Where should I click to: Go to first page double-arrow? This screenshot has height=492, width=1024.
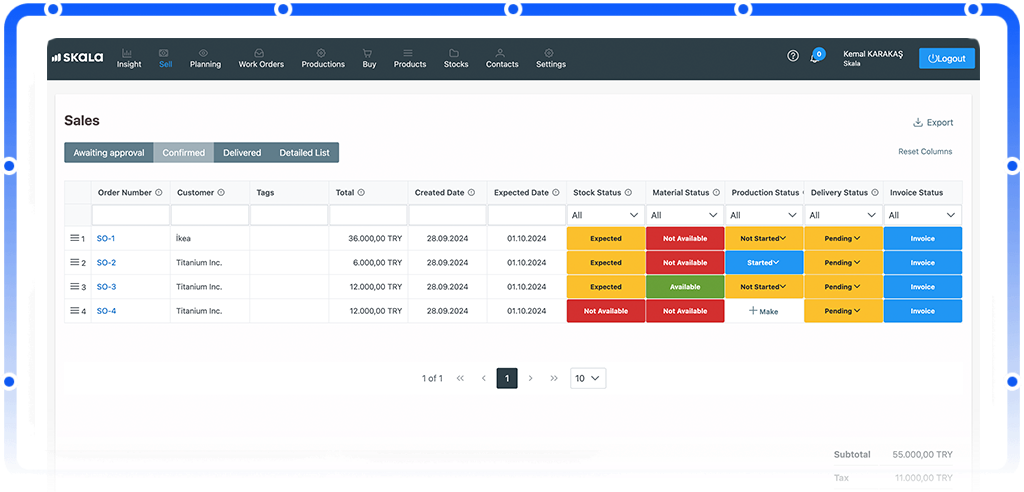(460, 378)
